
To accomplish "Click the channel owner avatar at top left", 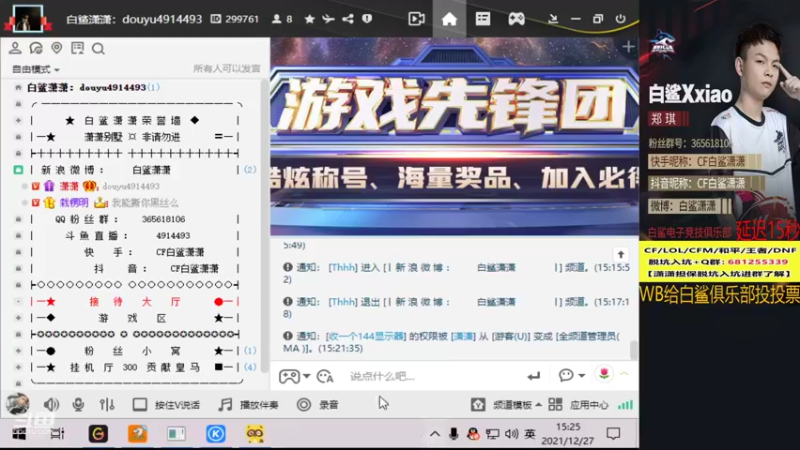I will [x=28, y=18].
